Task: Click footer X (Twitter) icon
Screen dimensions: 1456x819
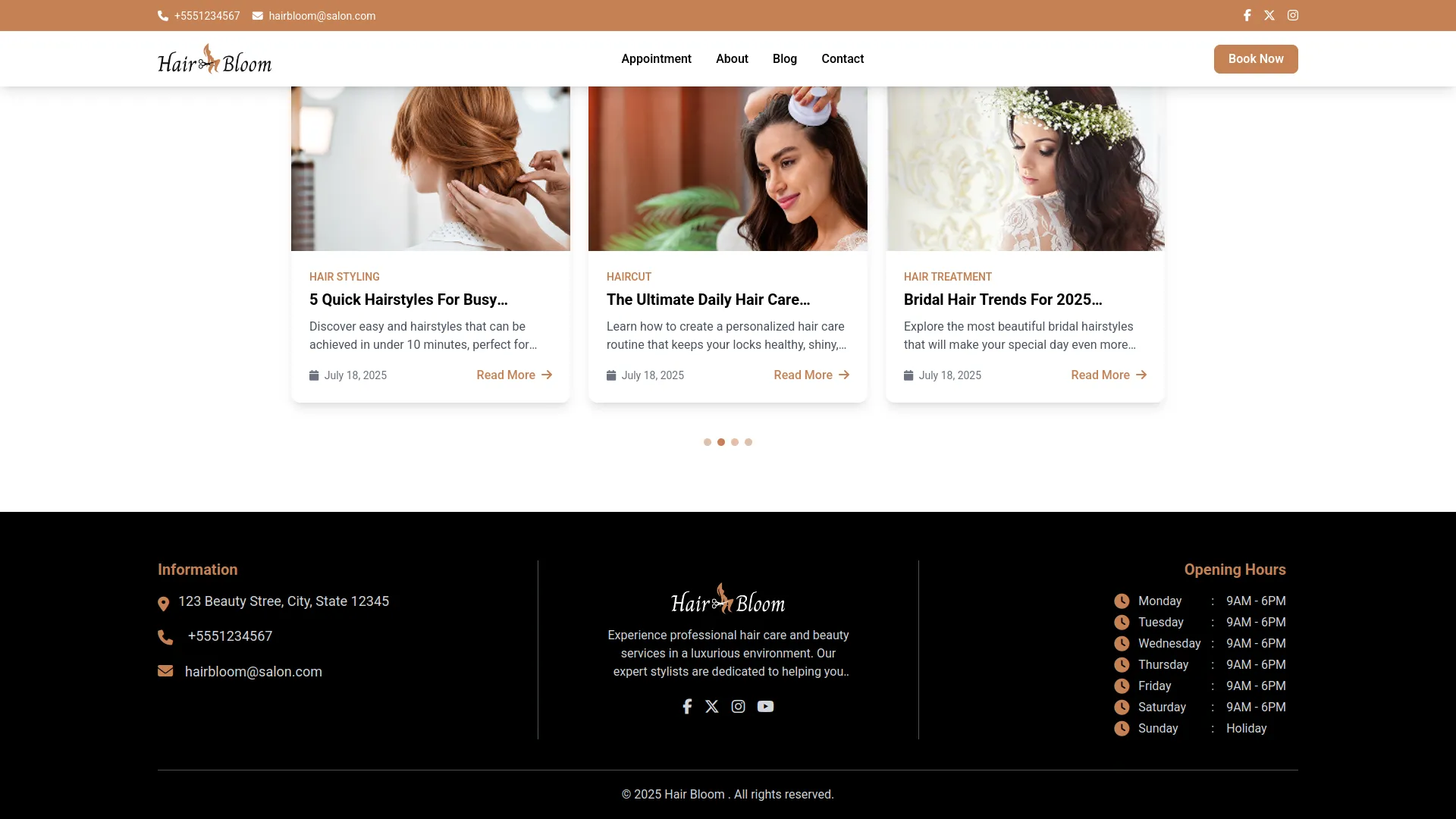Action: (711, 706)
